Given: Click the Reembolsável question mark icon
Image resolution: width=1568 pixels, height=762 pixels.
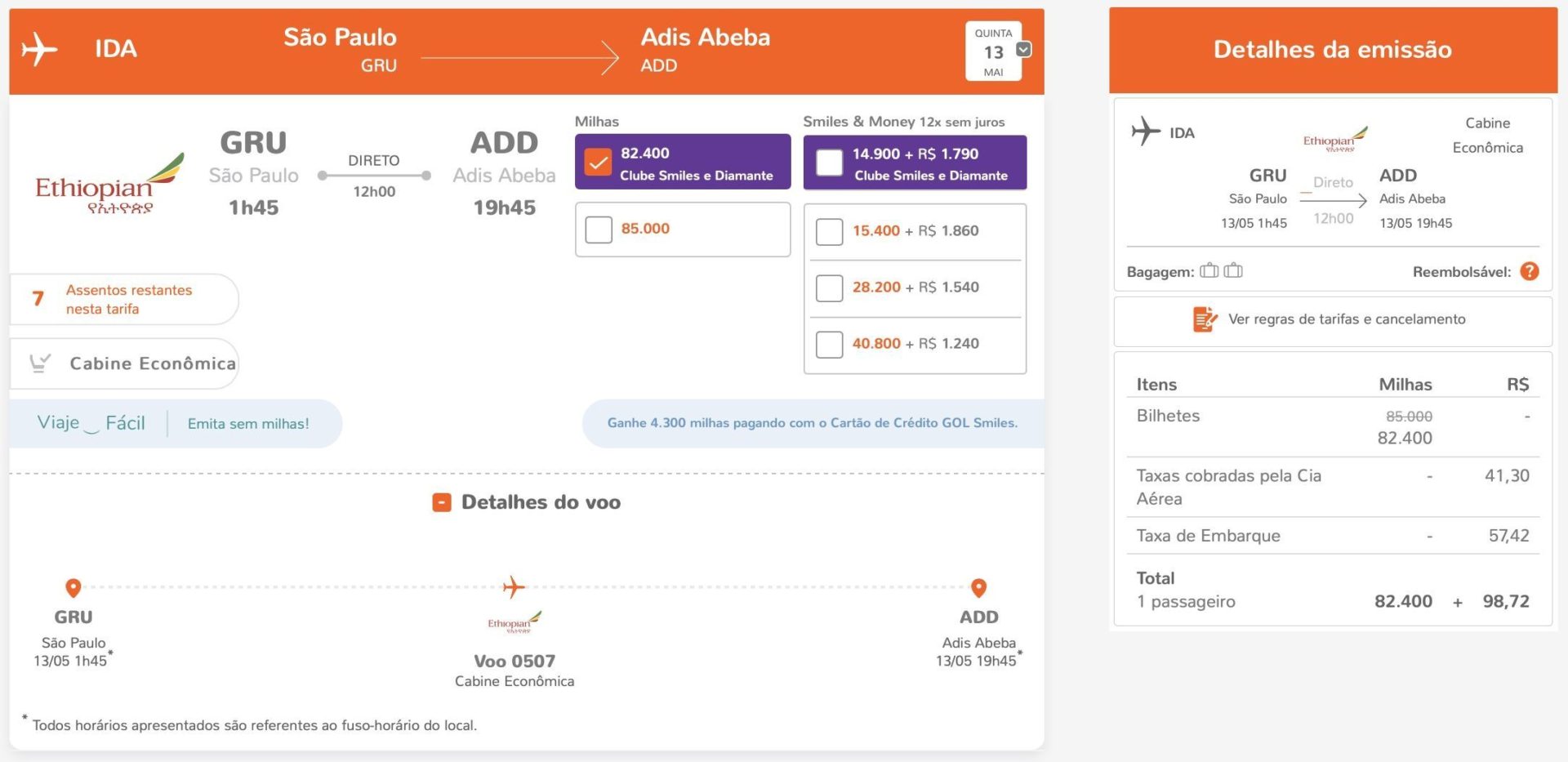Looking at the screenshot, I should tap(1530, 271).
